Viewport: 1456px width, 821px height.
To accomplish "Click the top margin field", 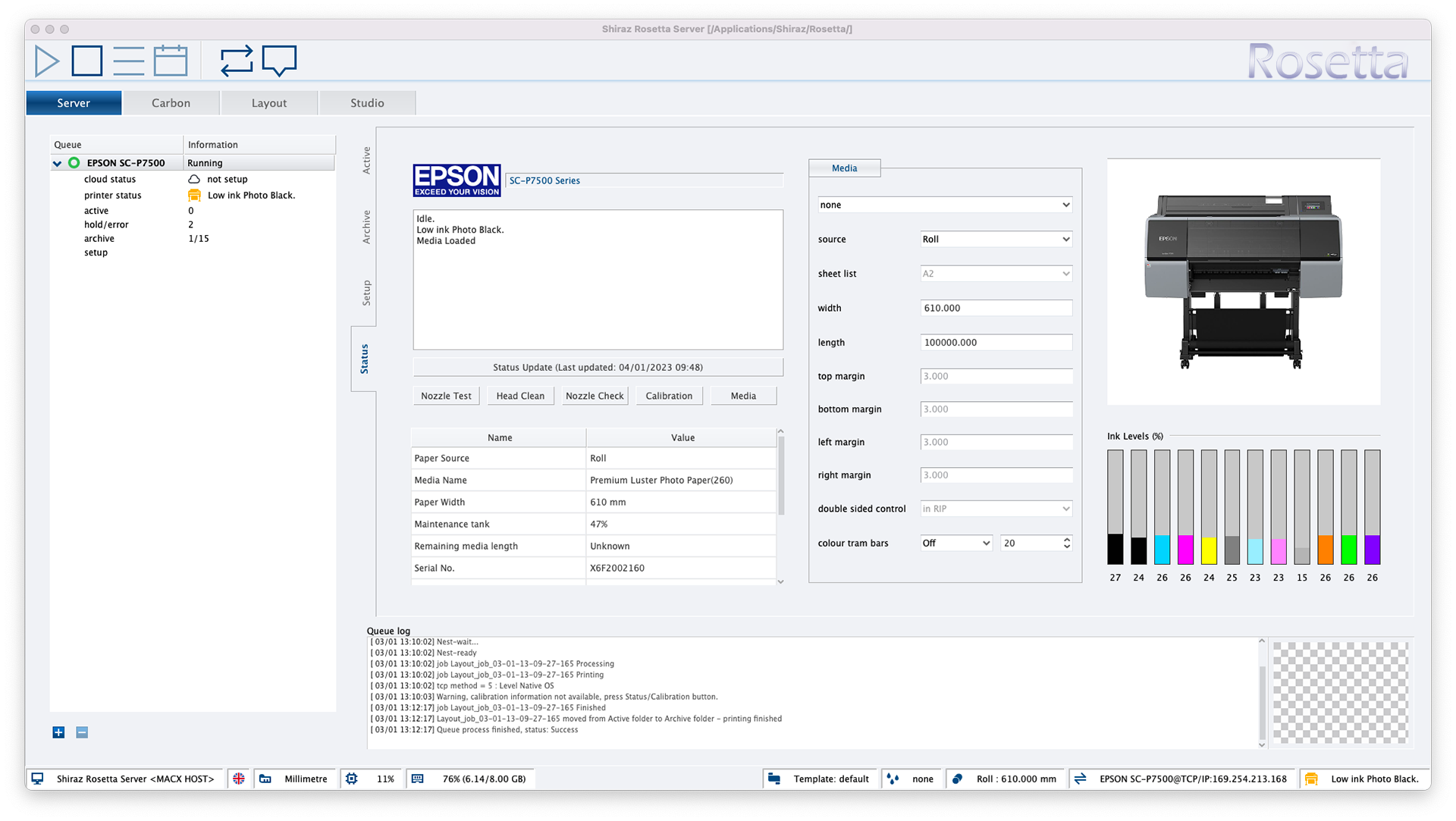I will pos(996,376).
